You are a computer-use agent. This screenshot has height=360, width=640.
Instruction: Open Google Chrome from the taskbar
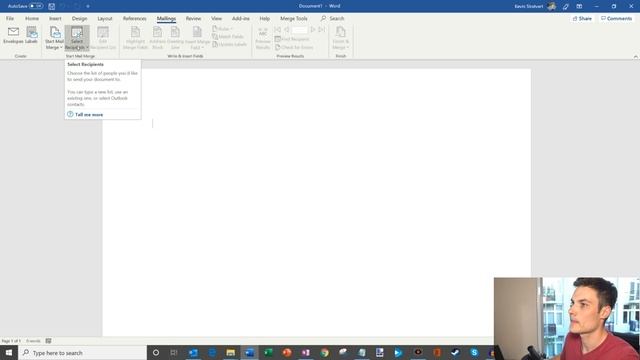point(324,353)
